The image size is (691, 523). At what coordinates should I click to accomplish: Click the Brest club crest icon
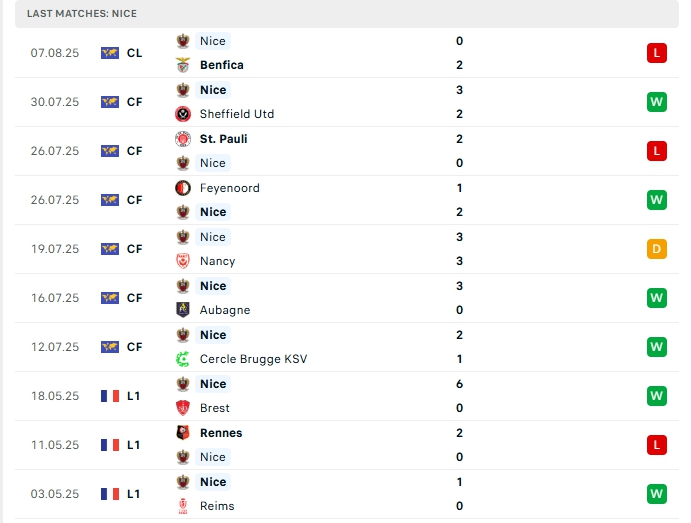click(183, 408)
